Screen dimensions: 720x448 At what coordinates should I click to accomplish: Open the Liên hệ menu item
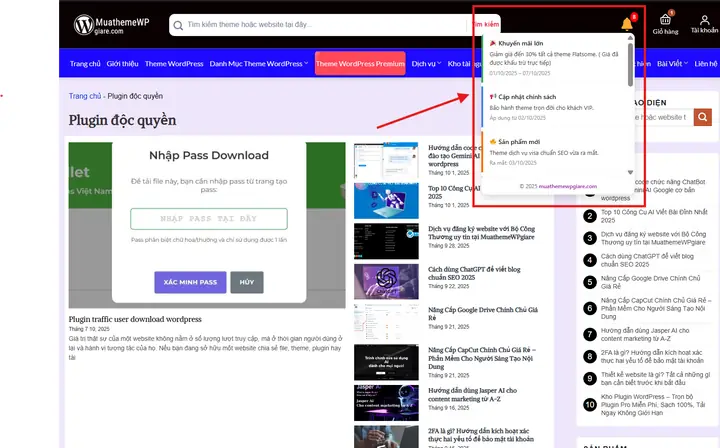click(x=706, y=64)
